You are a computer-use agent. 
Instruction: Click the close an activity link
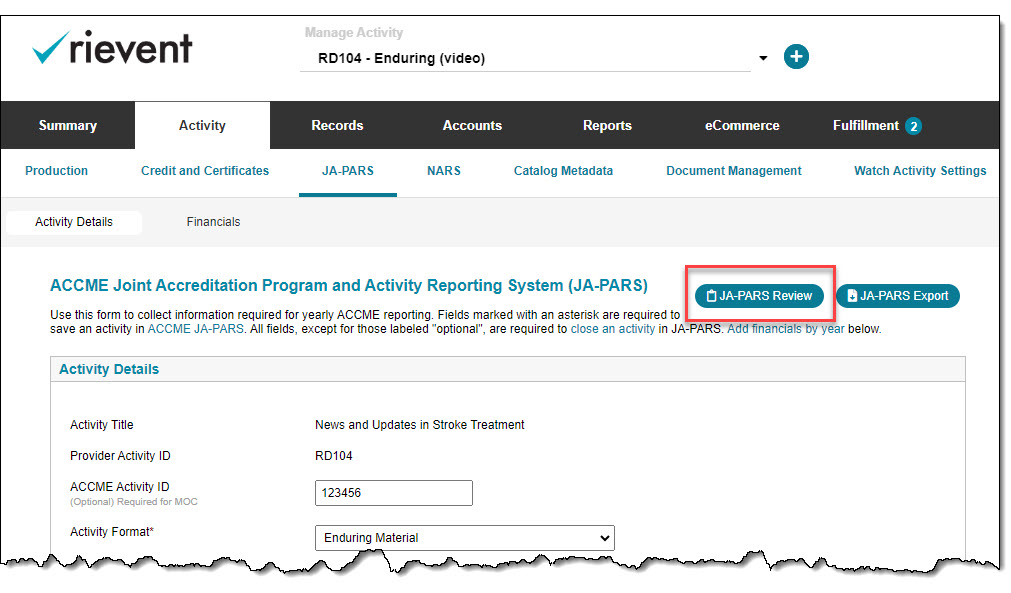point(613,329)
